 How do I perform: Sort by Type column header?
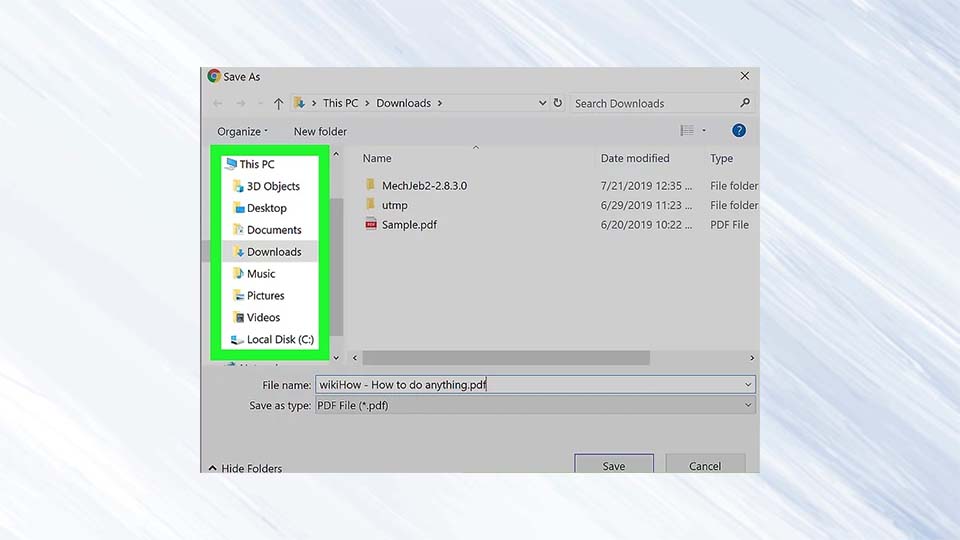[721, 159]
